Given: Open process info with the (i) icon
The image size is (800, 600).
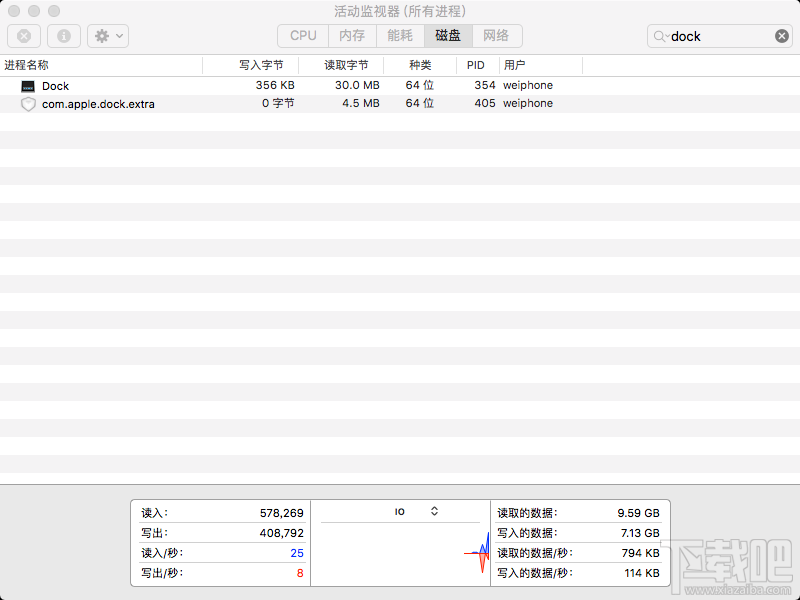Looking at the screenshot, I should click(x=63, y=36).
